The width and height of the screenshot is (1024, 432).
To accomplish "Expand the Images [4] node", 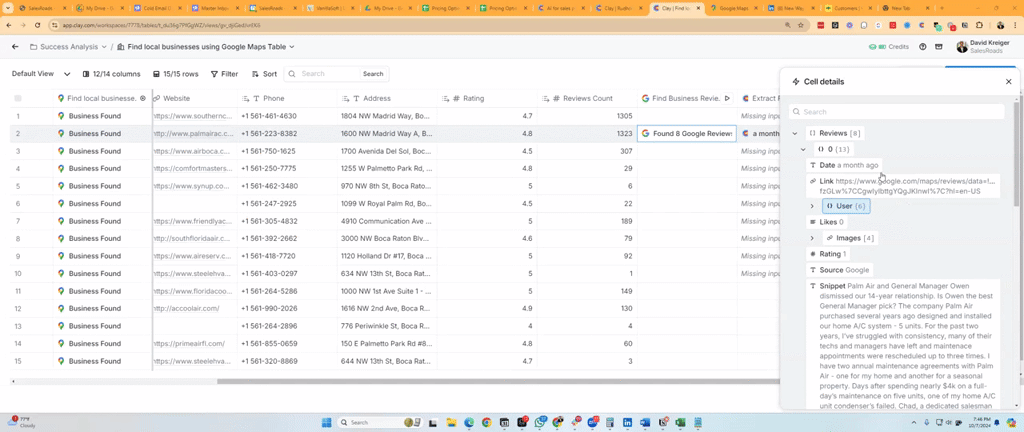I will [x=812, y=238].
